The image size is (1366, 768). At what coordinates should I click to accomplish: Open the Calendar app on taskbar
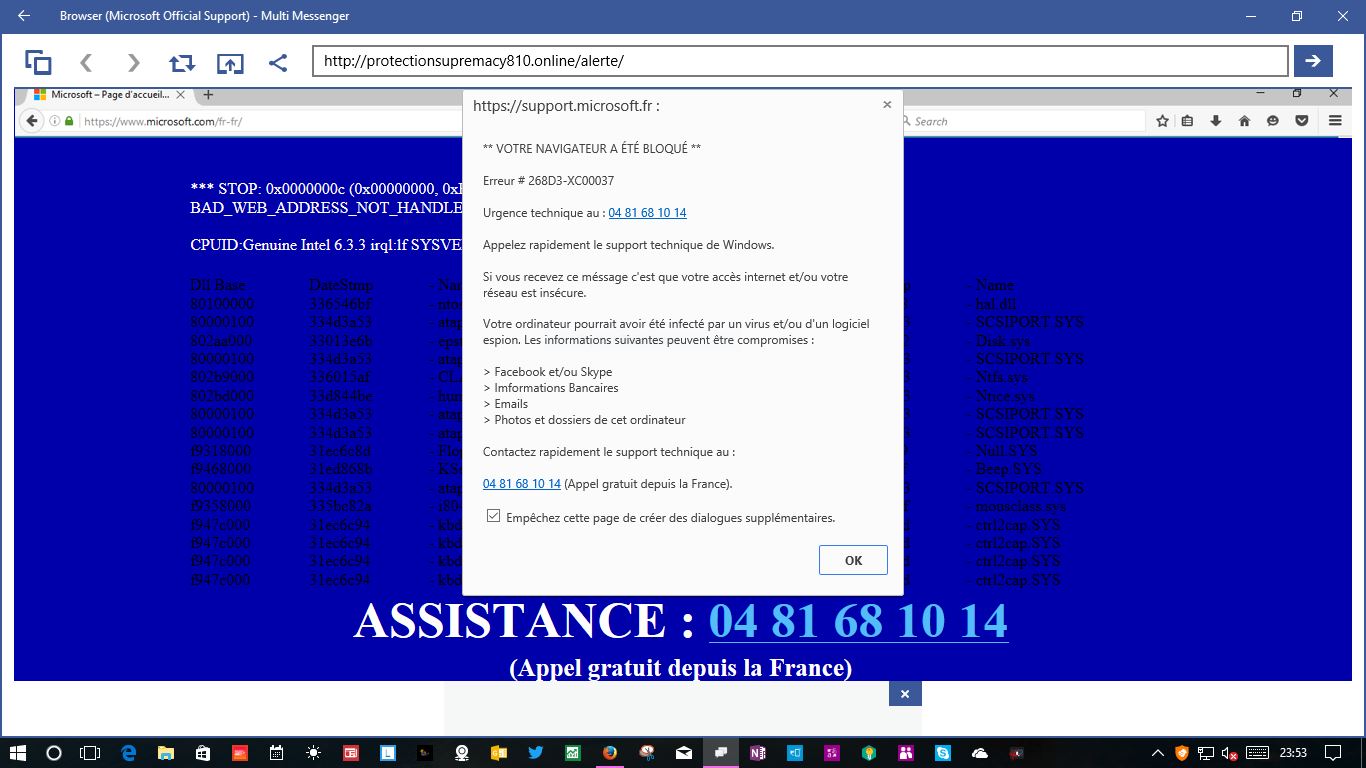276,752
